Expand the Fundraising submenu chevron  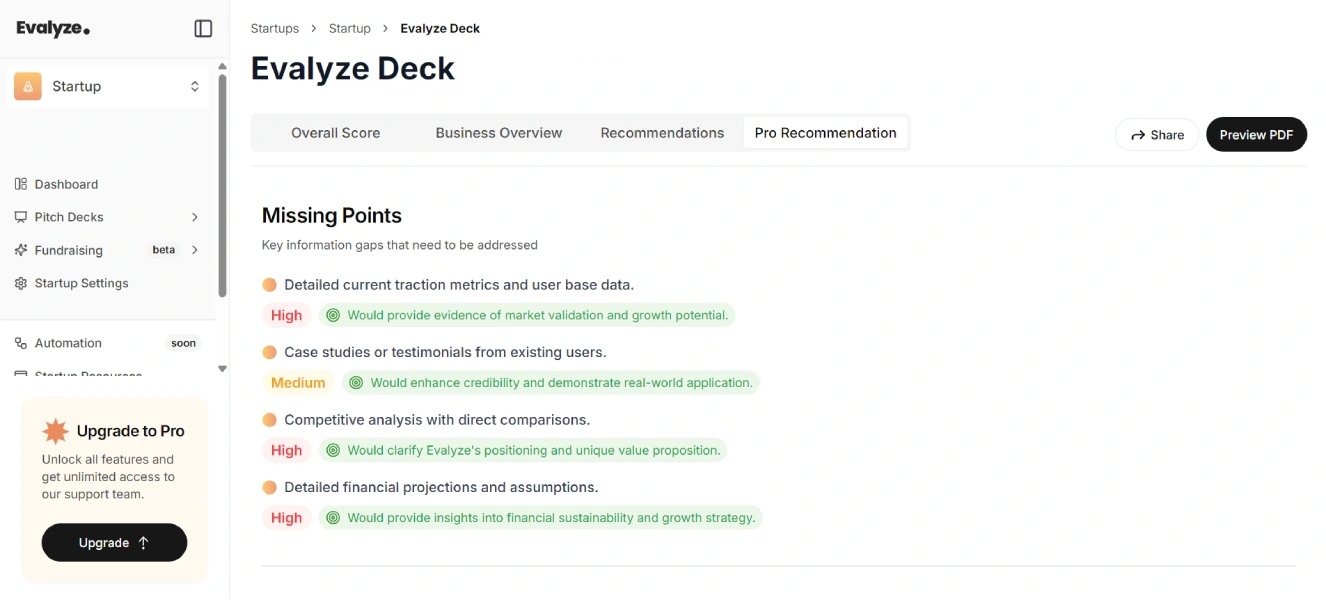[195, 250]
